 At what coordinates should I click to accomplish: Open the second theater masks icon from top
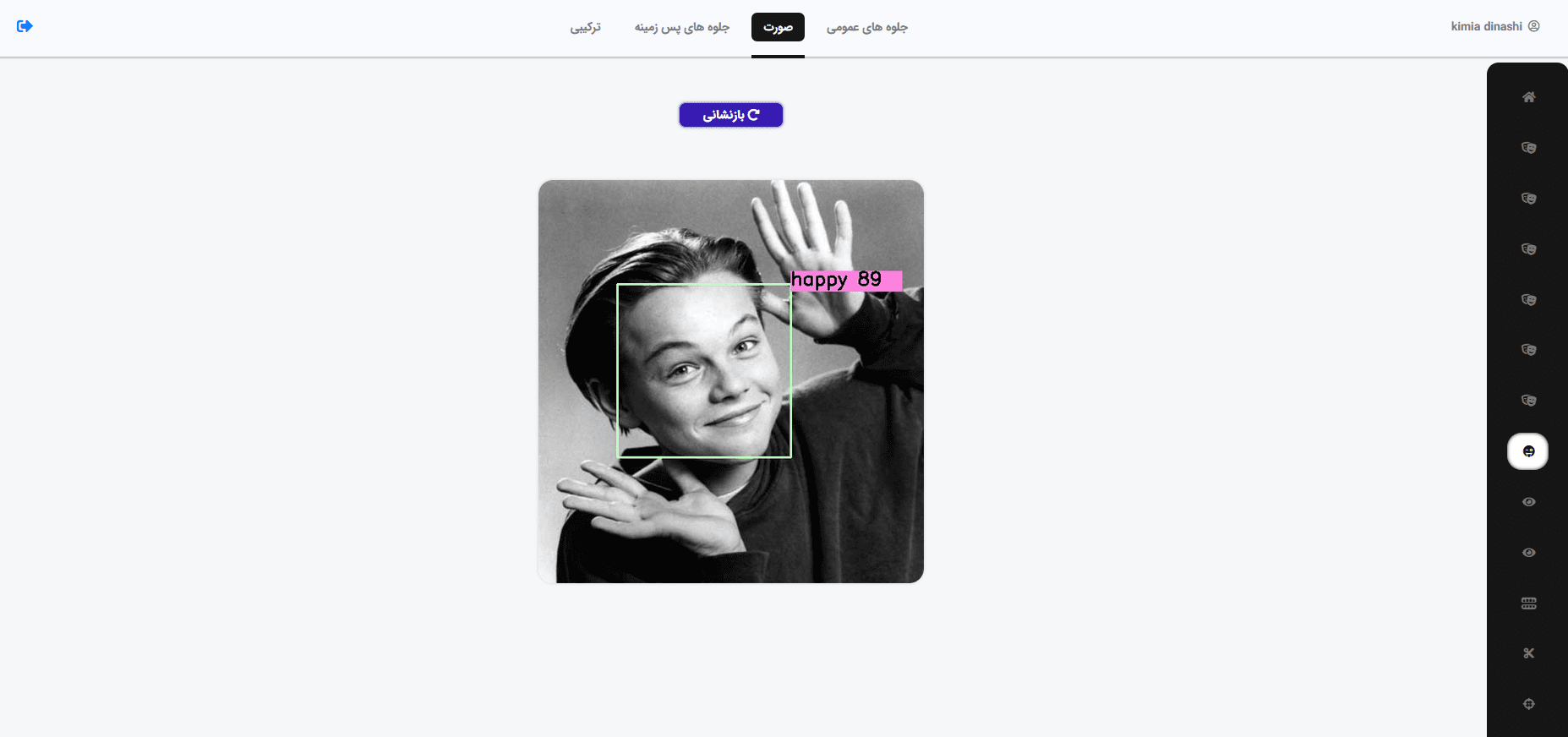pyautogui.click(x=1528, y=199)
